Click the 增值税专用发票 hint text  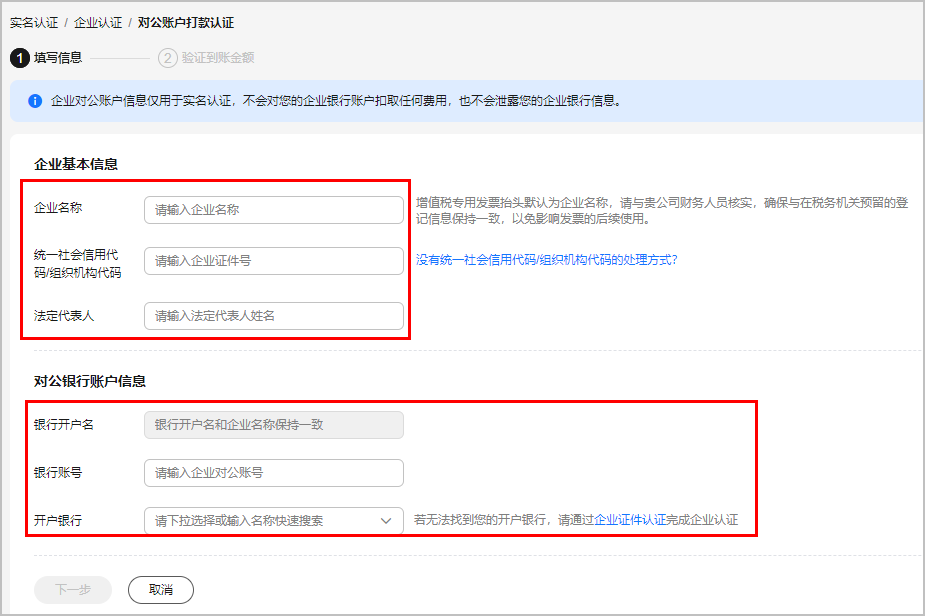[x=662, y=211]
